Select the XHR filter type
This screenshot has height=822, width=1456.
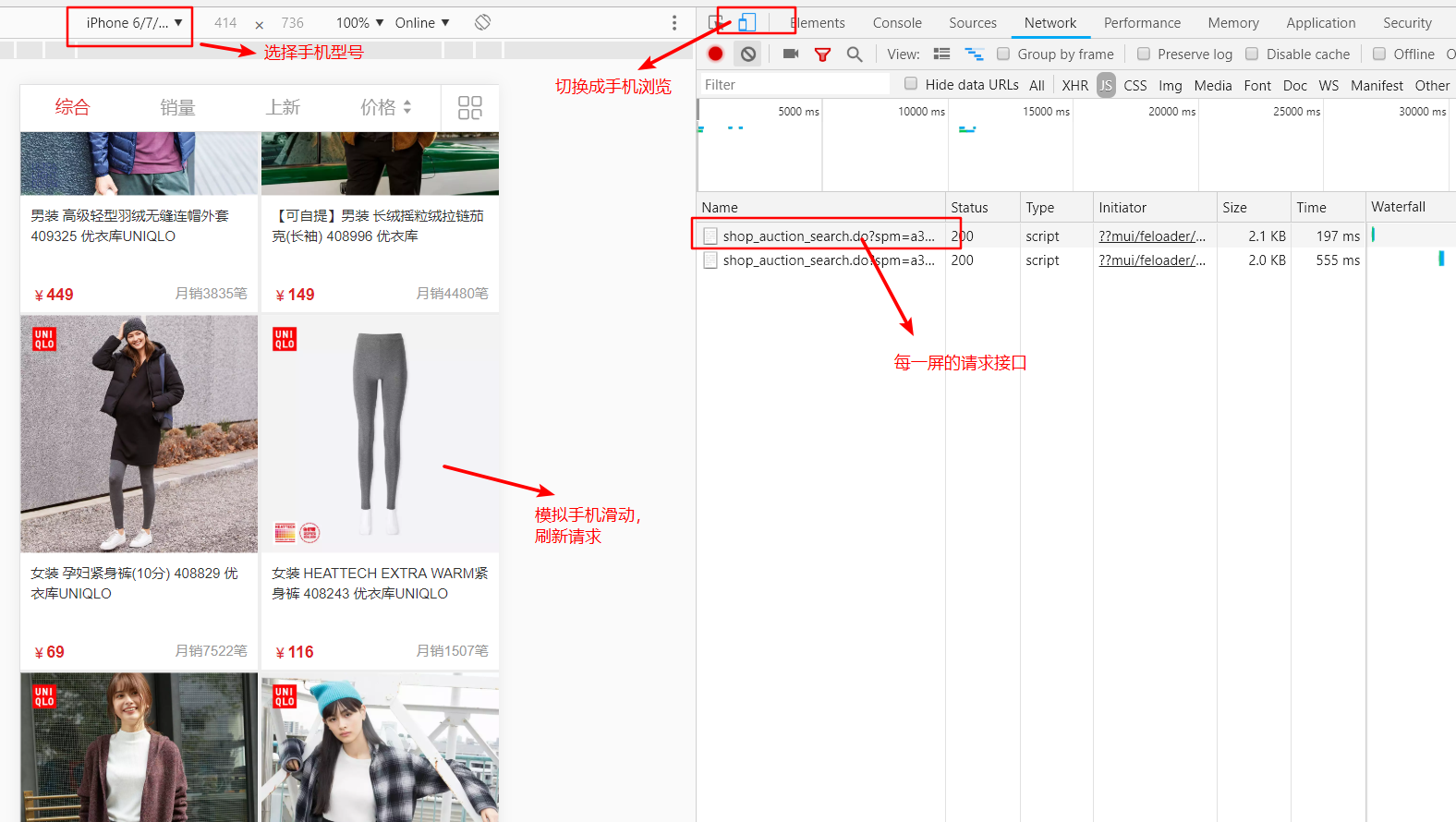click(1074, 85)
